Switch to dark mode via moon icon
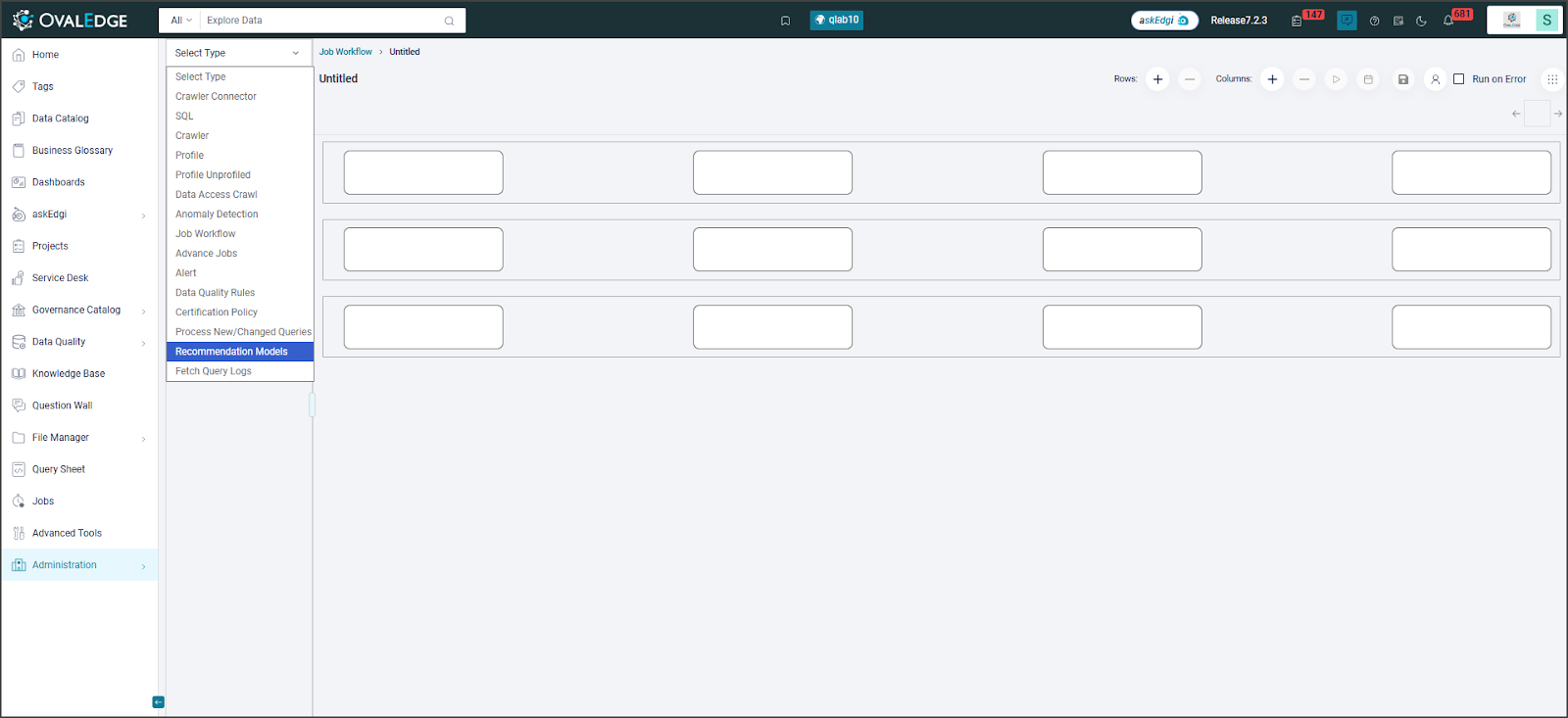The image size is (1568, 718). point(1421,21)
